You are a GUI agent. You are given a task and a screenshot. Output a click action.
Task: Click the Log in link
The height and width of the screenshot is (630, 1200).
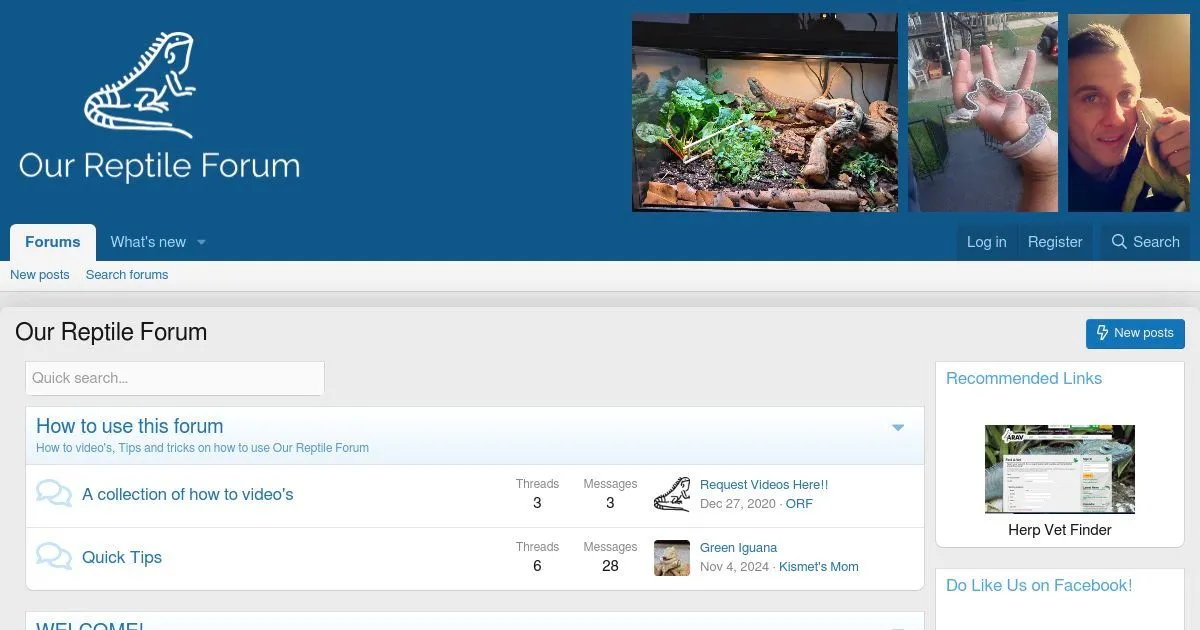[x=986, y=242]
